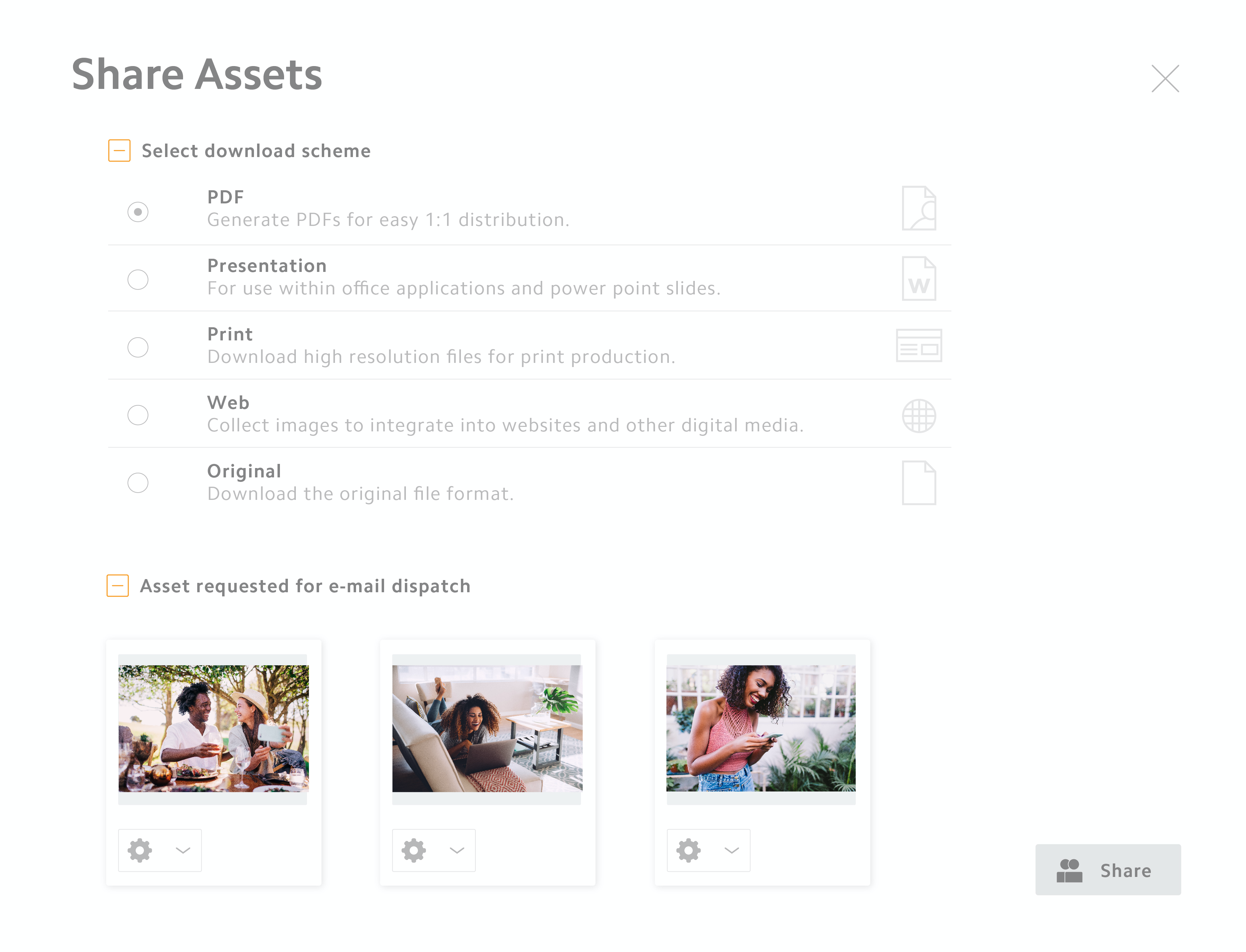
Task: Choose the Original file format radio
Action: point(138,483)
